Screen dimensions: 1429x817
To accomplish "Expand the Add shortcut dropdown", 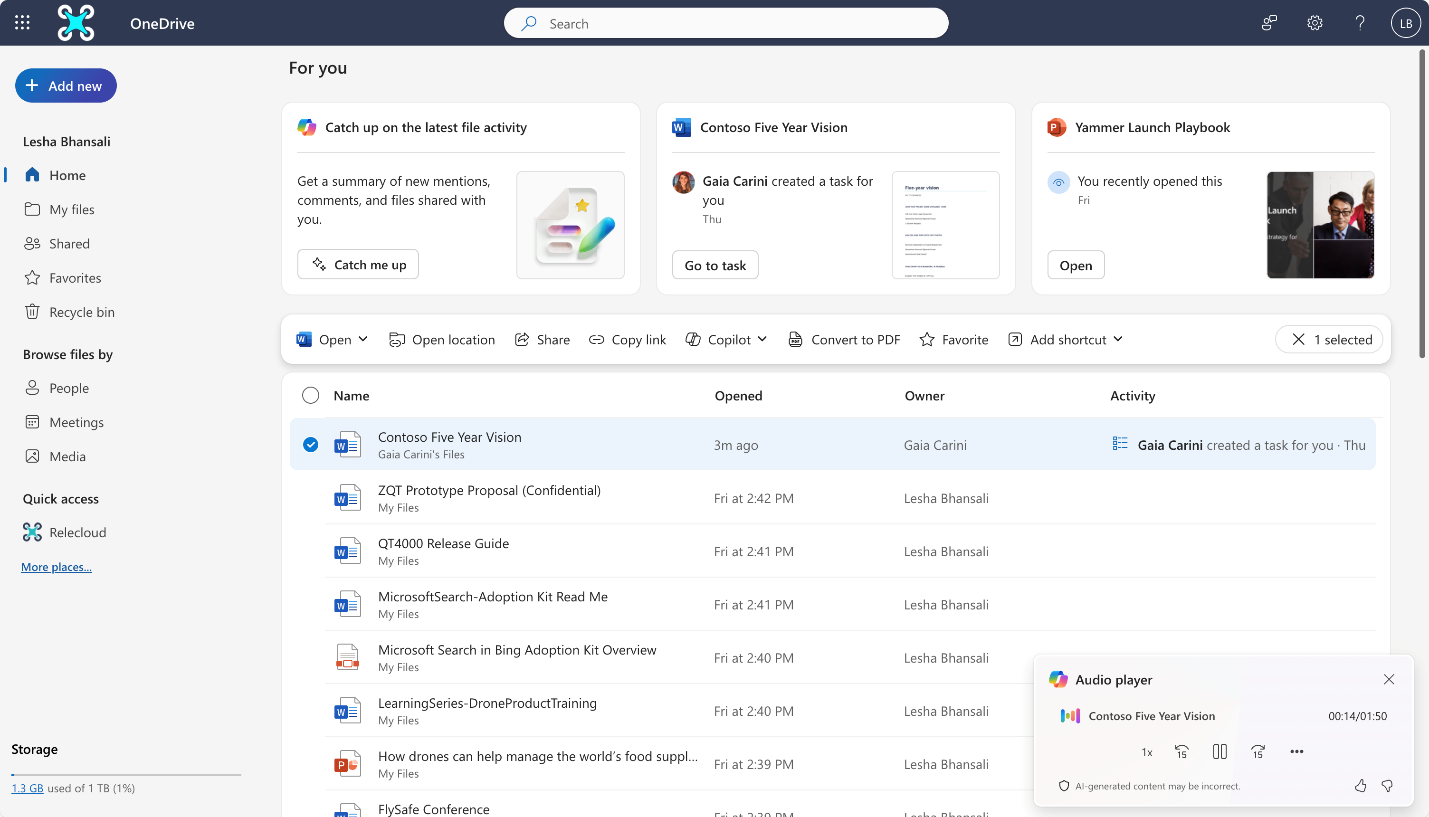I will [x=1118, y=340].
